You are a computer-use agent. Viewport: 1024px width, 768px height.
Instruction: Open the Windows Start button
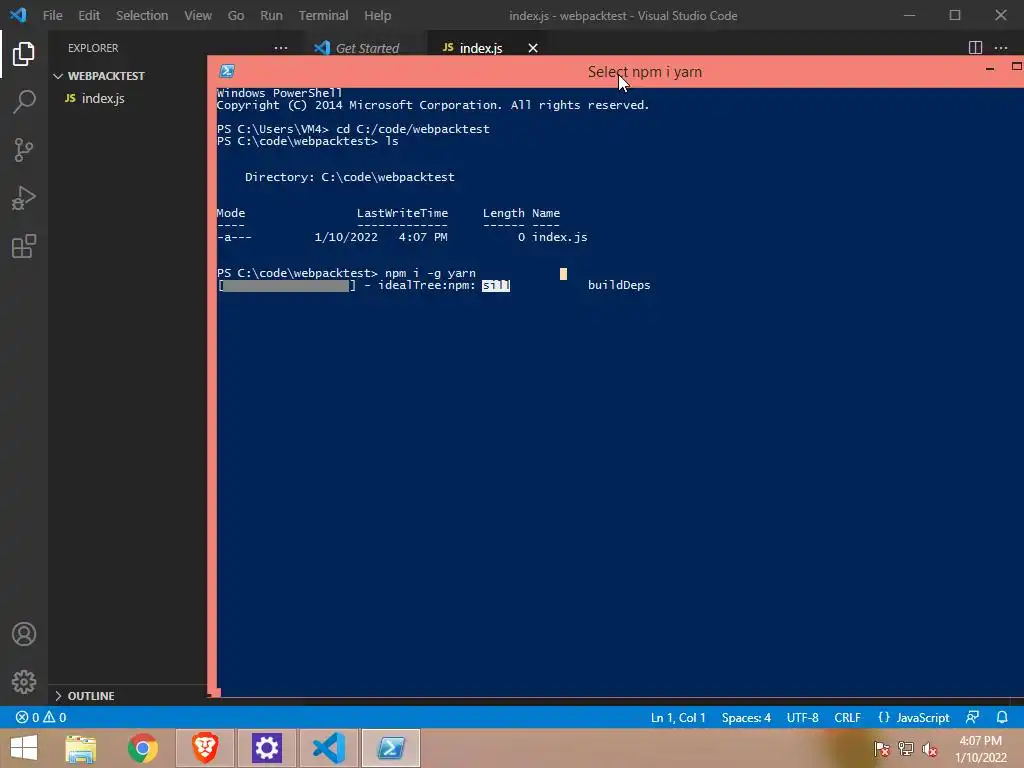(24, 748)
